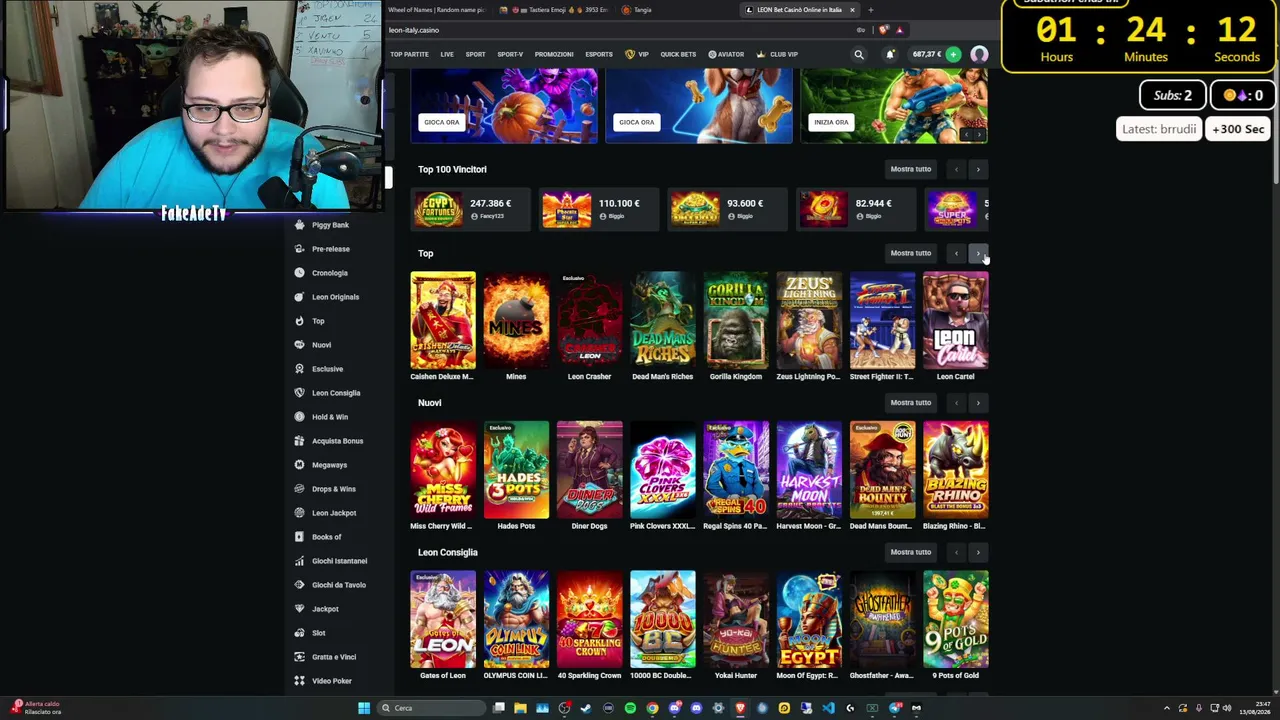
Task: Open Visual Studio Code from the taskbar
Action: (x=828, y=708)
